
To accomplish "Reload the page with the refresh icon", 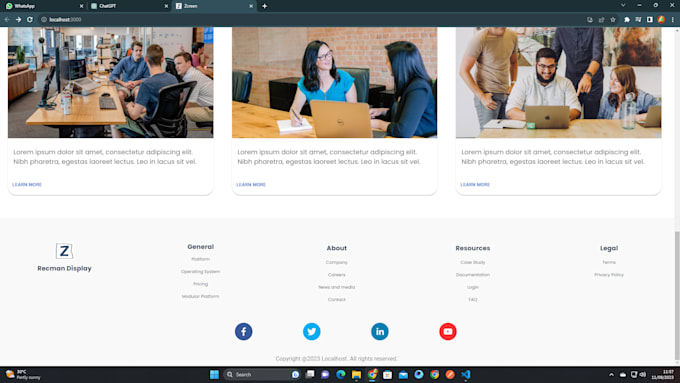I will [30, 20].
